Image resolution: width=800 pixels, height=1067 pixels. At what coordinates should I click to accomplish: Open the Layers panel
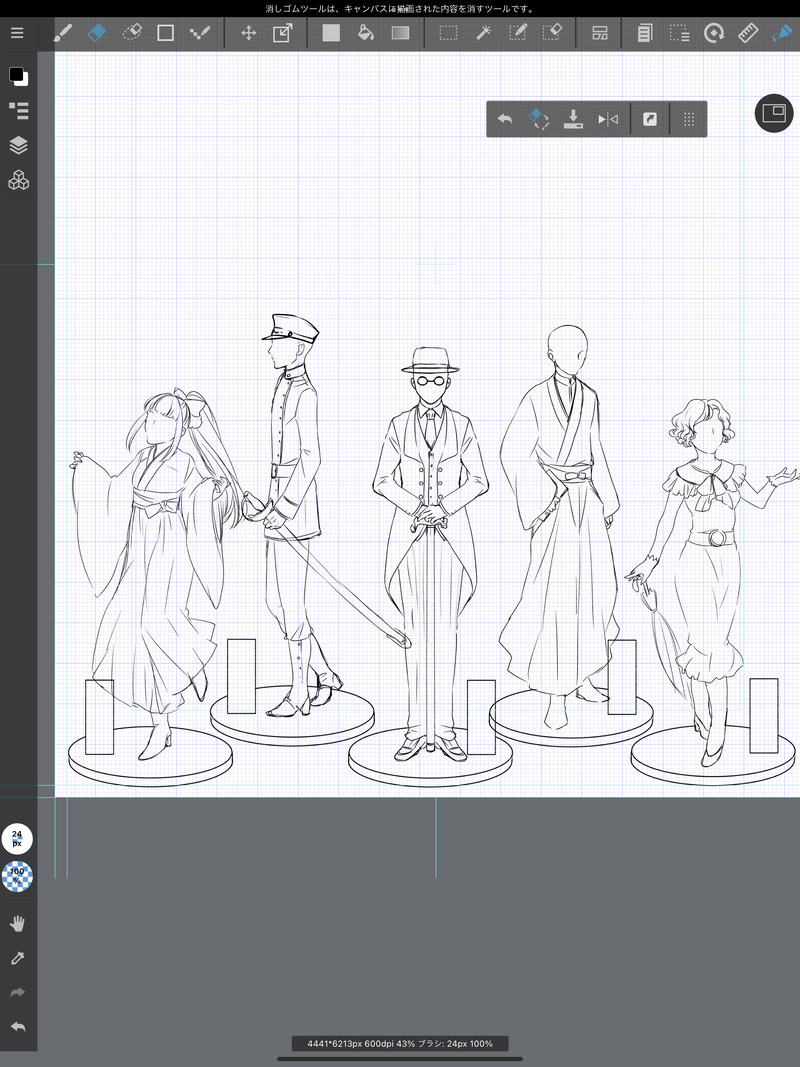pyautogui.click(x=18, y=145)
